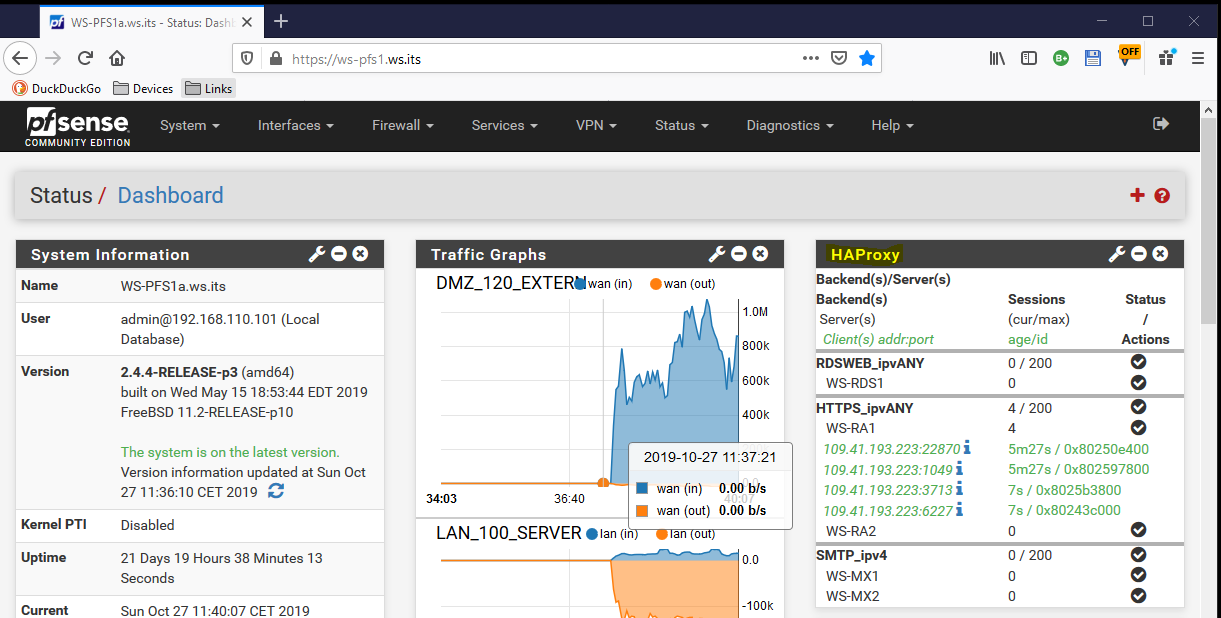Open the Links bookmarks folder
This screenshot has height=618, width=1221.
tap(209, 88)
